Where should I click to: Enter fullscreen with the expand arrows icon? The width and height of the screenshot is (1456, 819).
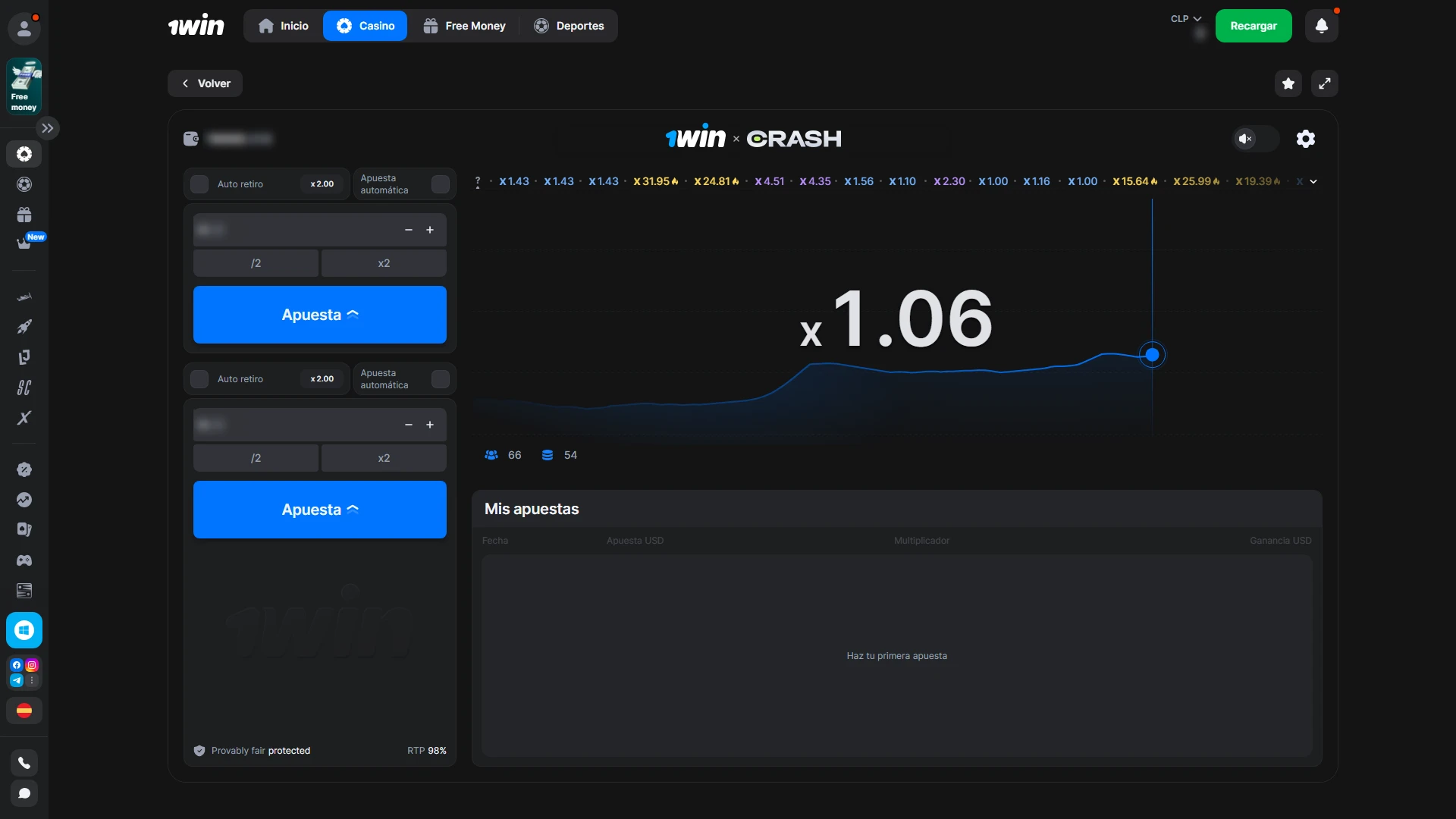tap(1324, 83)
